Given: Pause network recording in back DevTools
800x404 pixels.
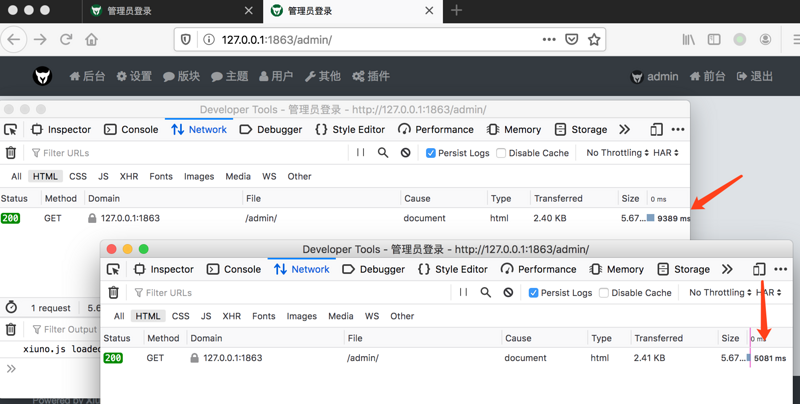Looking at the screenshot, I should (360, 153).
